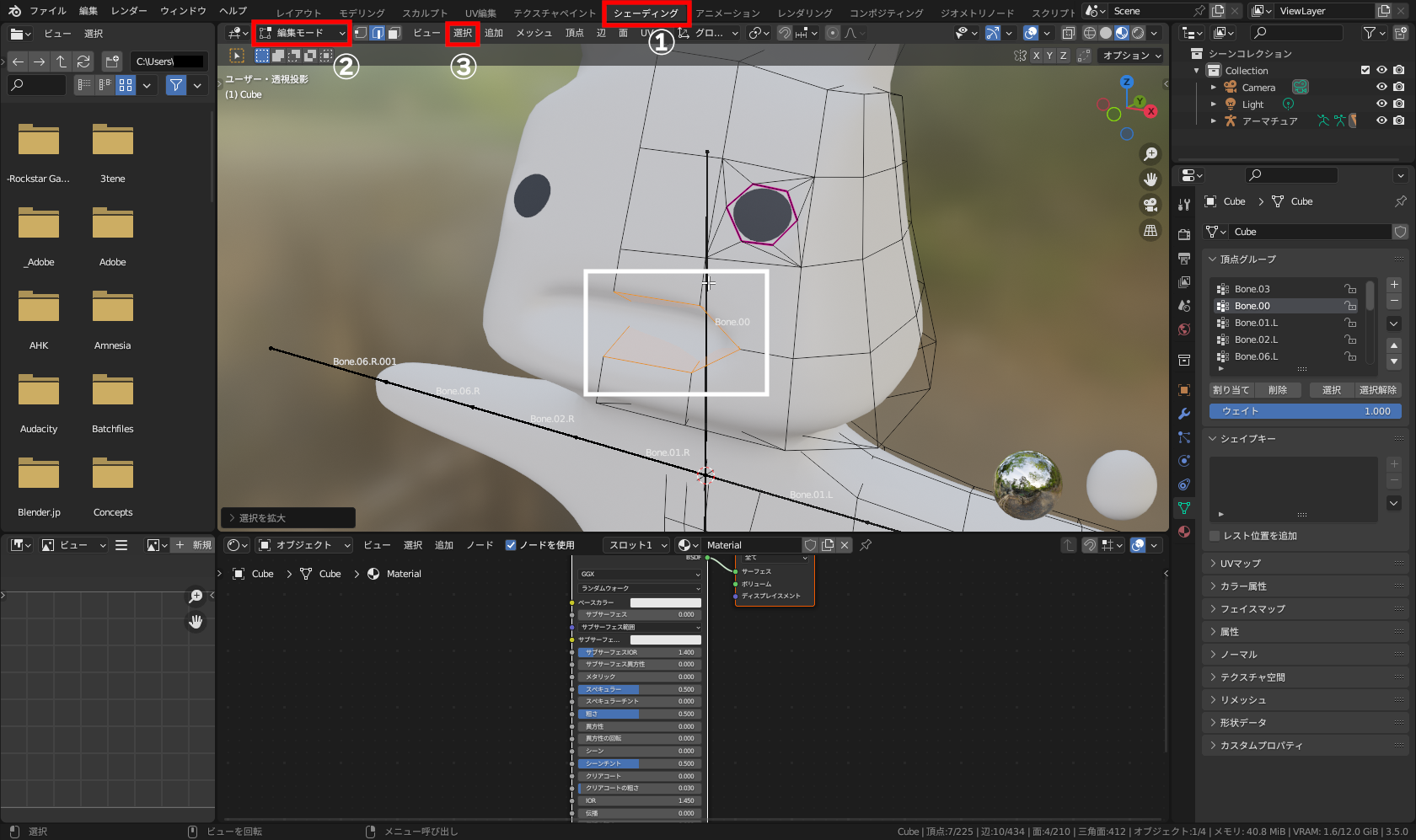Open the 頂点 menu in the 3D viewport header

574,33
